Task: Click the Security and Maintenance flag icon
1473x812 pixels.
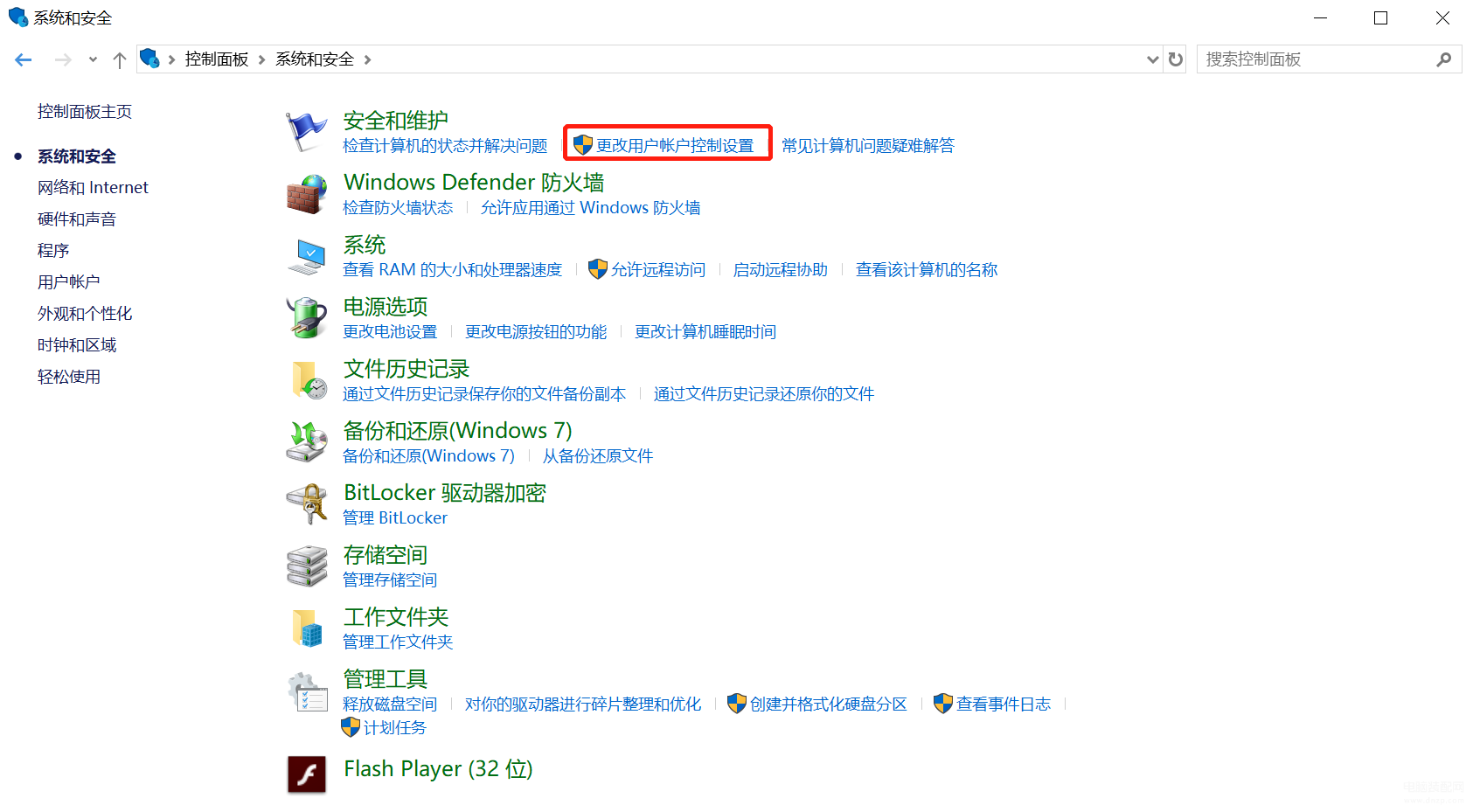Action: 306,132
